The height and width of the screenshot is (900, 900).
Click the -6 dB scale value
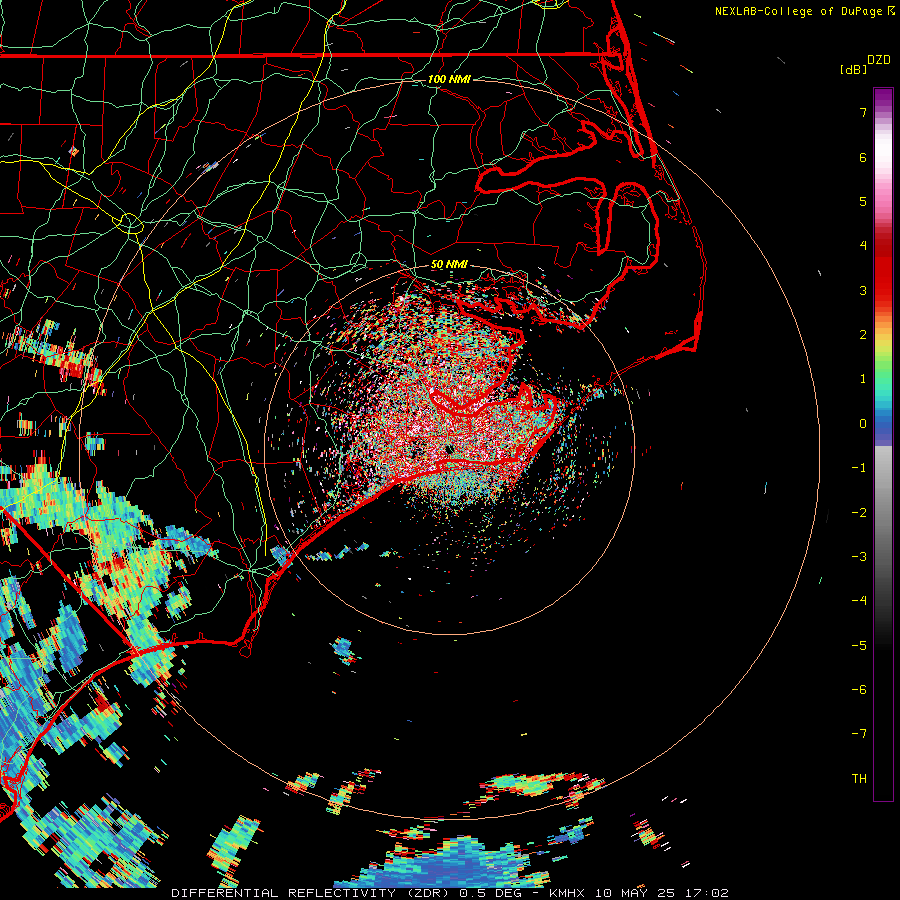[859, 690]
